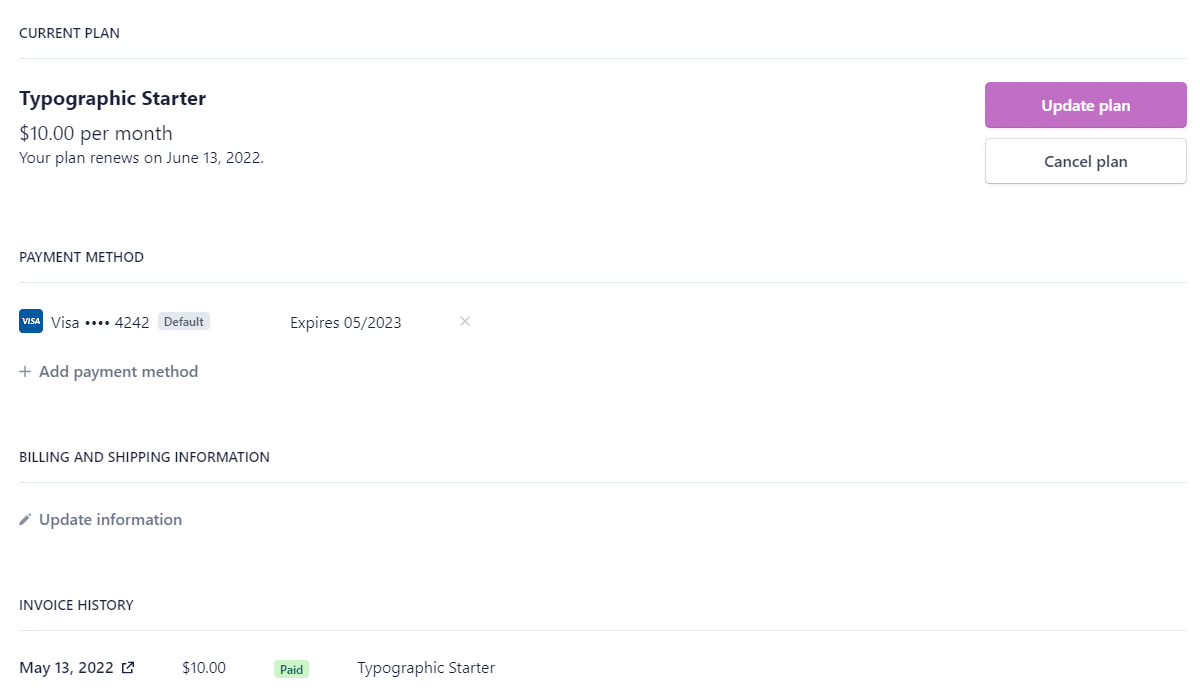This screenshot has width=1200, height=700.
Task: Open the invoice via the external link icon
Action: pyautogui.click(x=128, y=668)
